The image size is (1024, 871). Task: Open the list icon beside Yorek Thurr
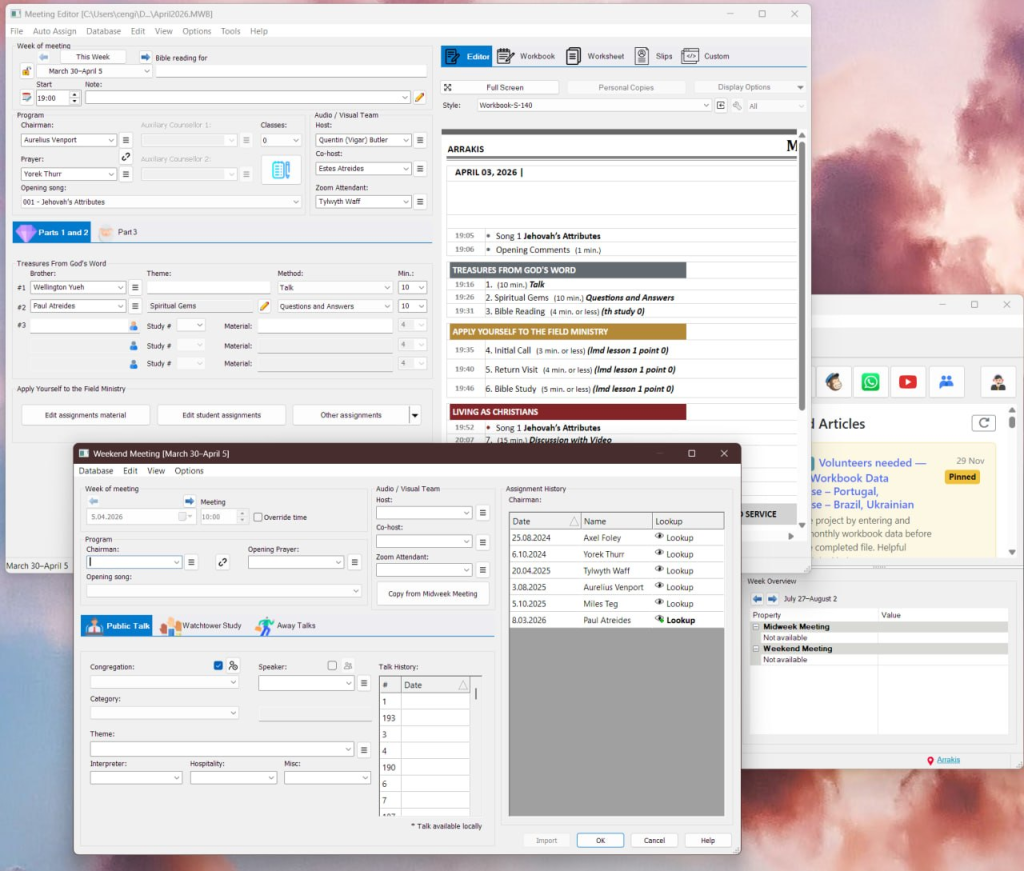[x=126, y=174]
